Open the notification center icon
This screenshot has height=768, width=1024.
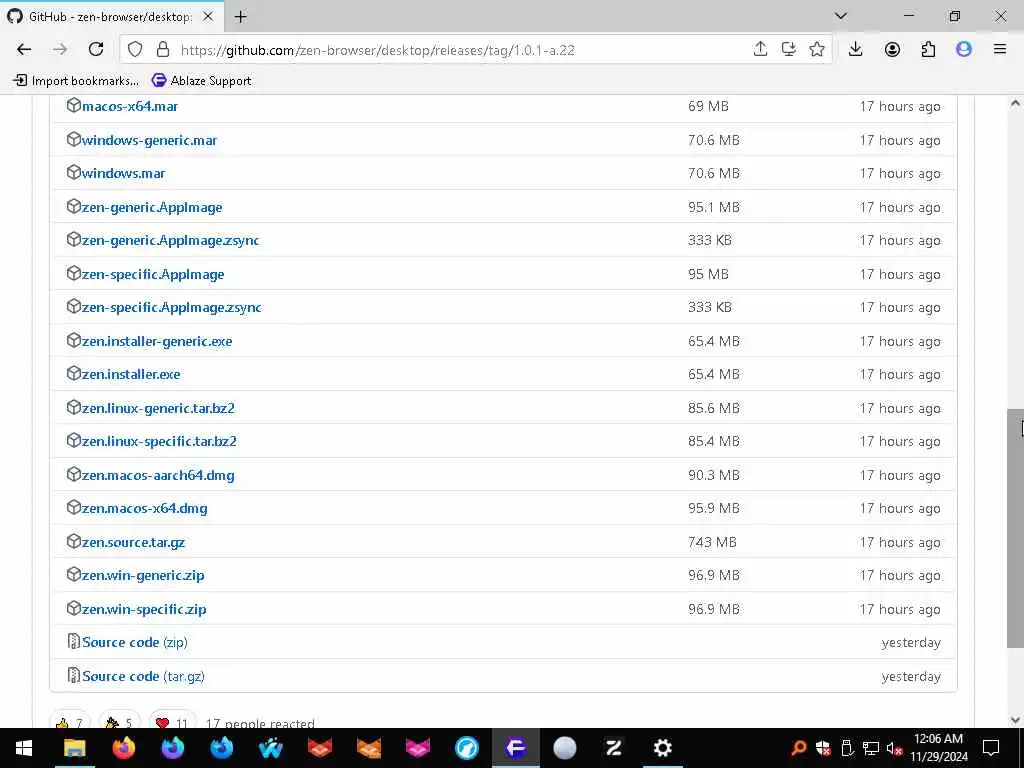click(991, 748)
